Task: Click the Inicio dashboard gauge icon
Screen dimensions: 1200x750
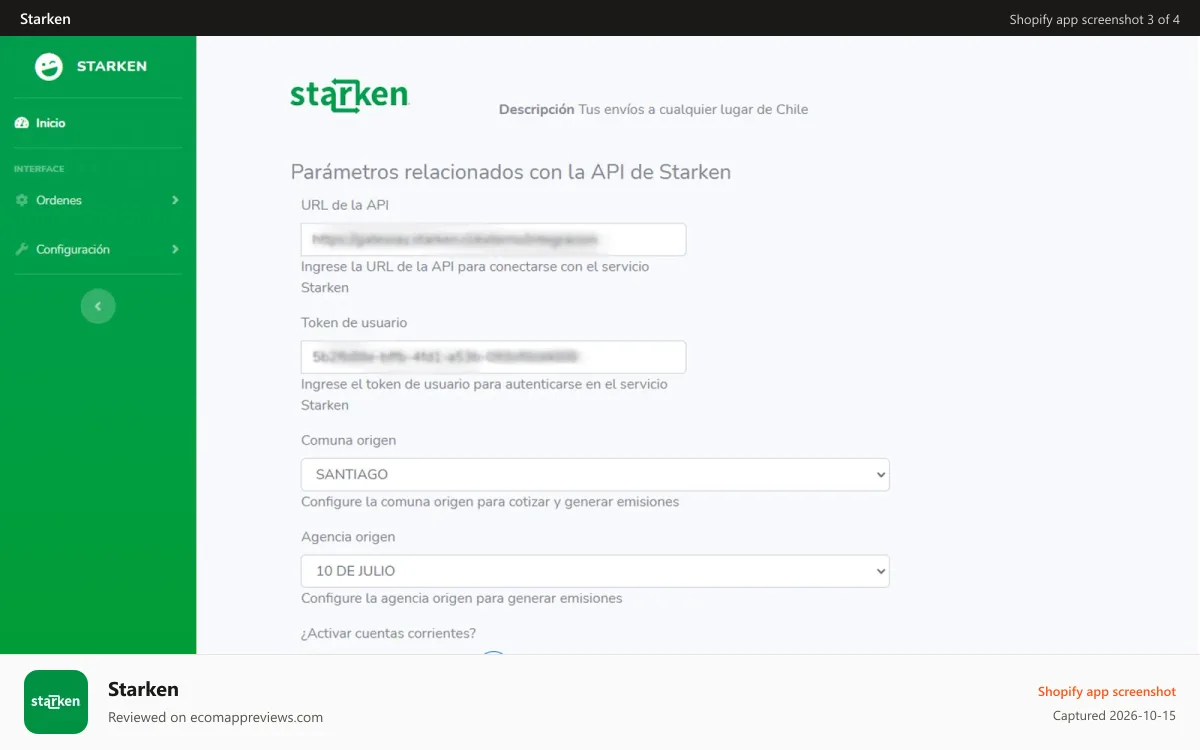Action: (x=22, y=123)
